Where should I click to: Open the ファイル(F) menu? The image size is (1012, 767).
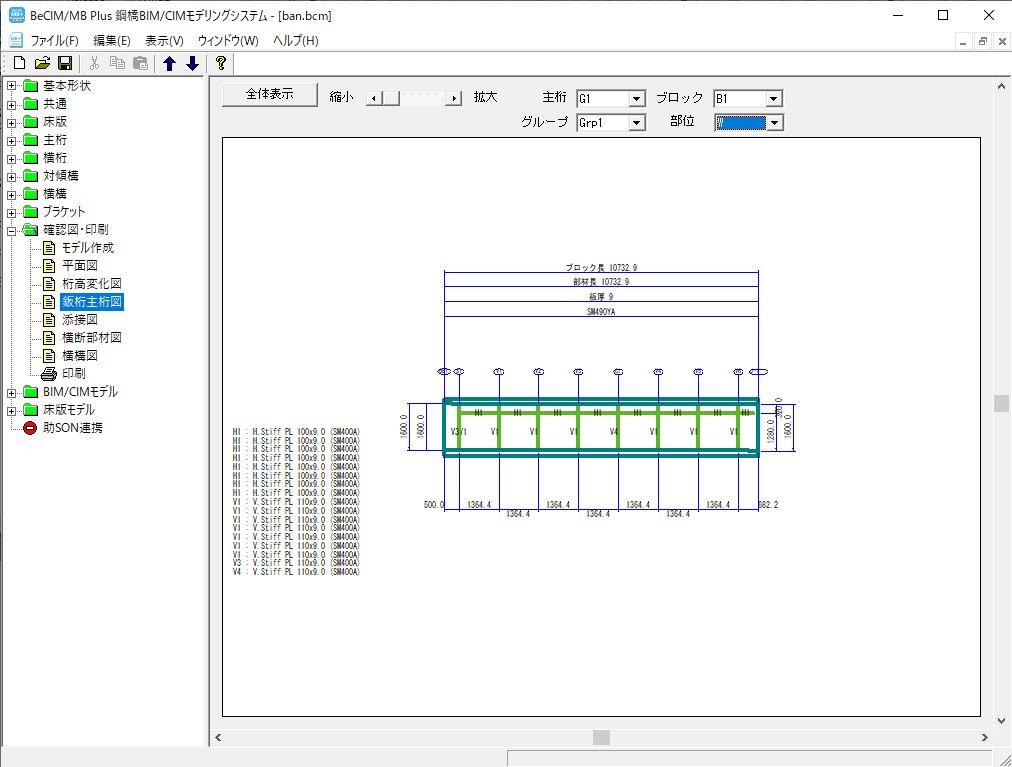coord(54,41)
